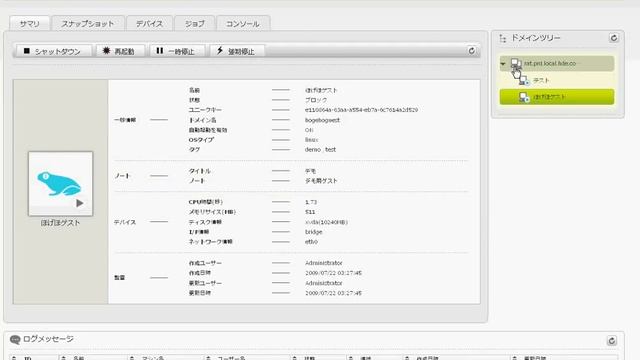Click the frog guest thumbnail image
This screenshot has height=360, width=640.
[x=60, y=184]
